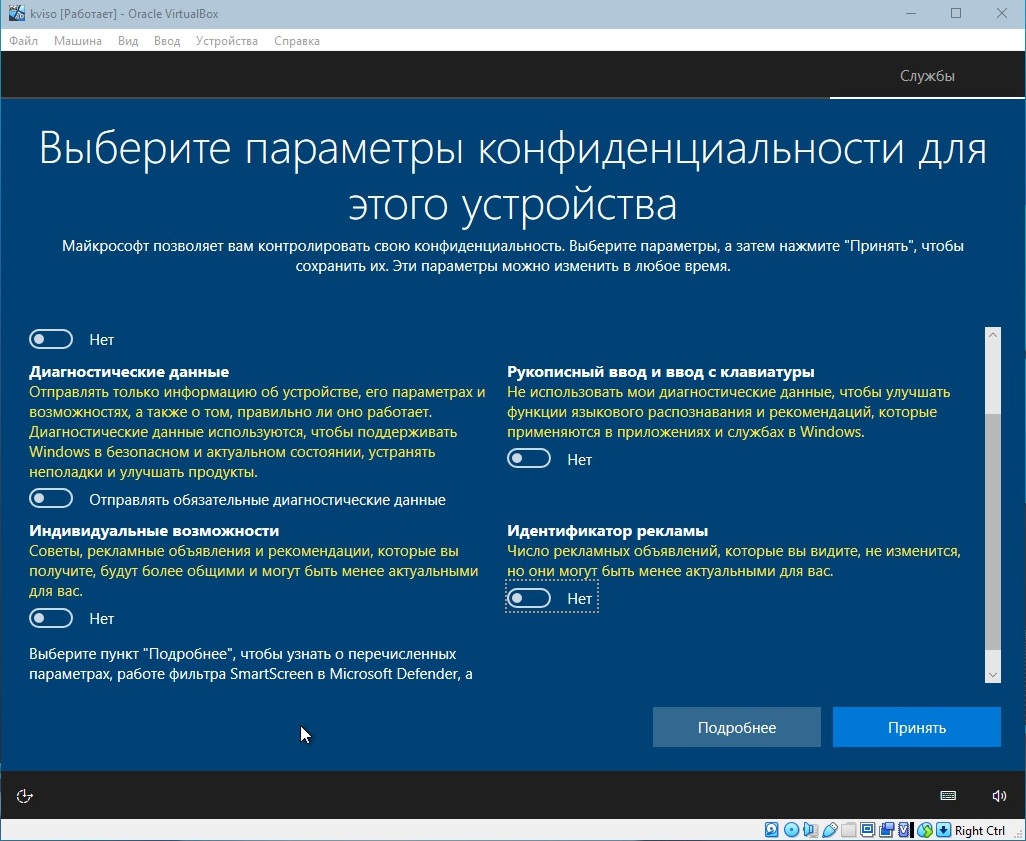Viewport: 1026px width, 841px height.
Task: Click the scrollbar down arrow
Action: point(992,675)
